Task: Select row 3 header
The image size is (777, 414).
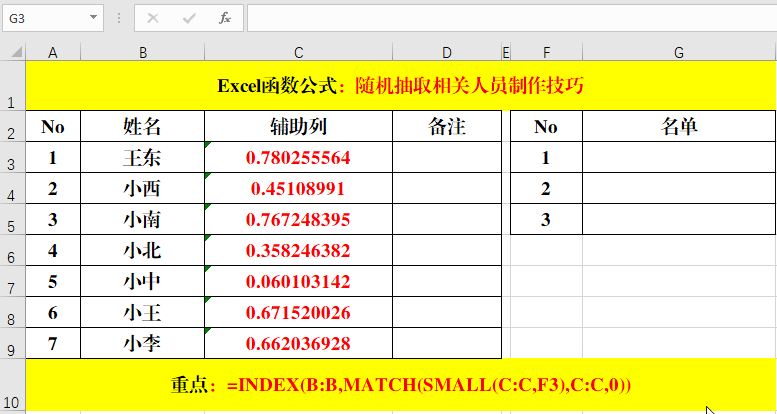Action: pos(12,158)
